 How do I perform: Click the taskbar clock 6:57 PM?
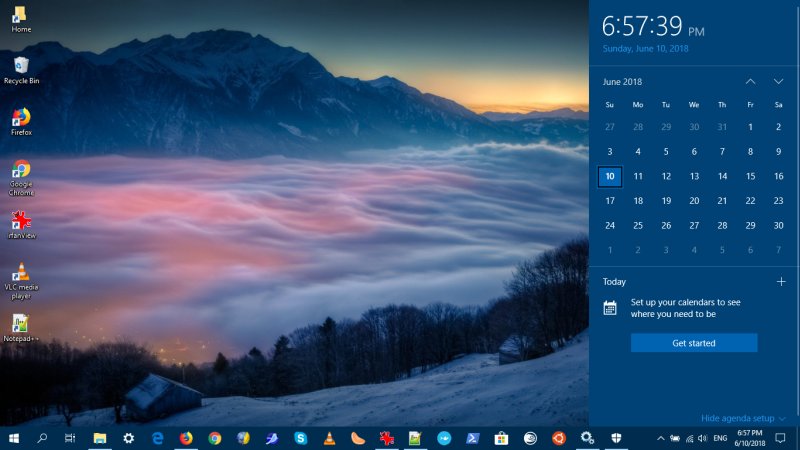pyautogui.click(x=750, y=438)
